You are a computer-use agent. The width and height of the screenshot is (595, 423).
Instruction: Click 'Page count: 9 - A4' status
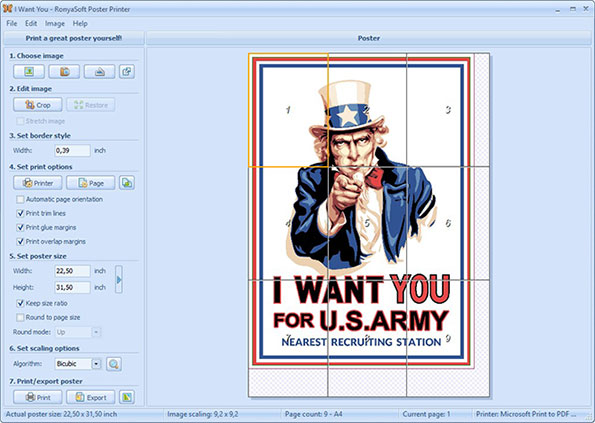click(x=313, y=414)
